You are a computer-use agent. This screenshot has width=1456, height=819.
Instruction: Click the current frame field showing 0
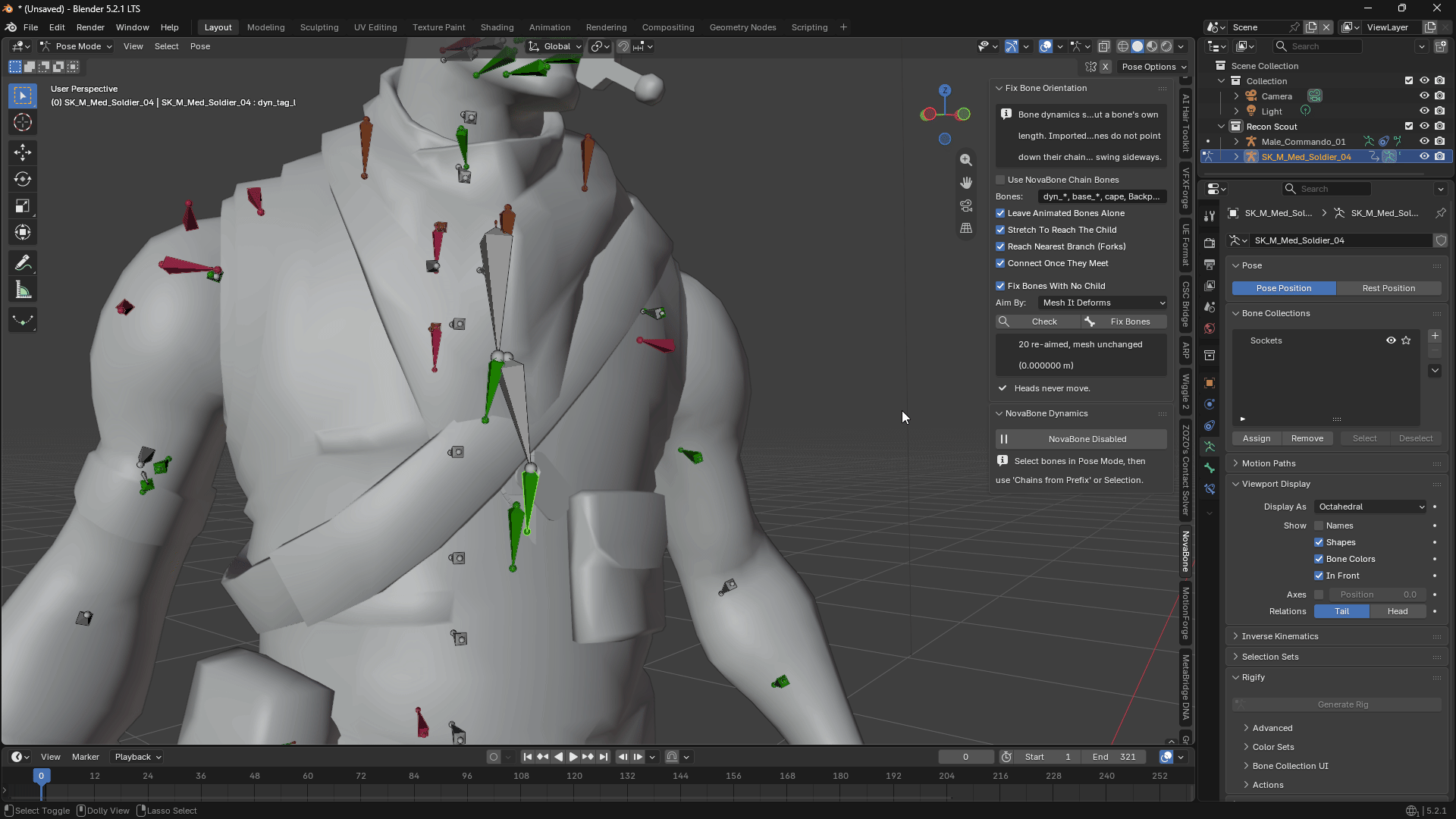(x=965, y=757)
